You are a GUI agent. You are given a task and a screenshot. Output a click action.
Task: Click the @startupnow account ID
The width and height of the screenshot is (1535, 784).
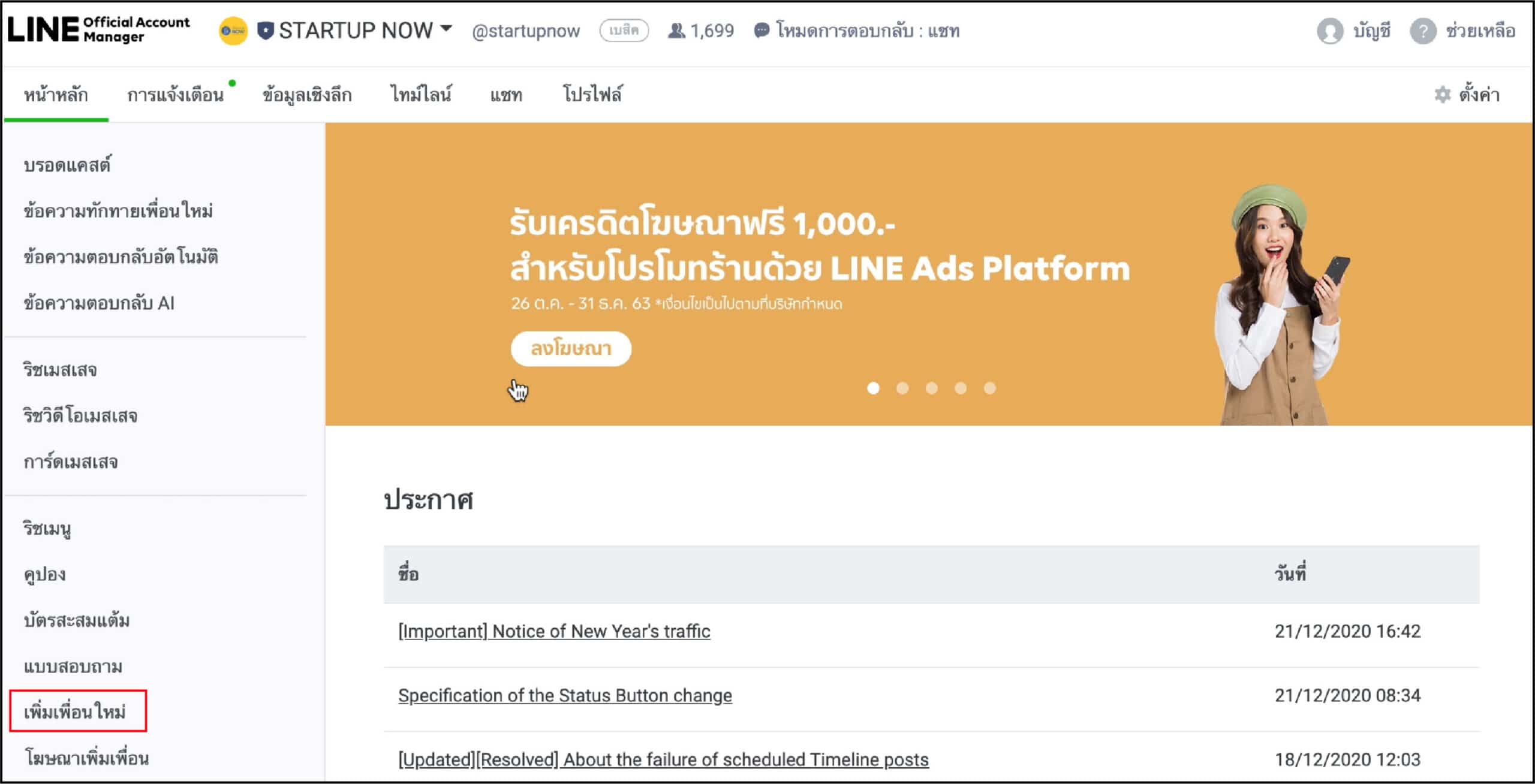[x=526, y=31]
